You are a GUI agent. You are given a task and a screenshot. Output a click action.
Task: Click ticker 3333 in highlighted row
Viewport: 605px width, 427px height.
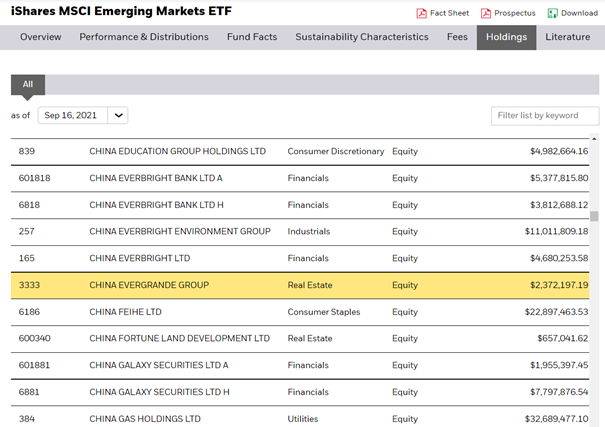coord(29,285)
